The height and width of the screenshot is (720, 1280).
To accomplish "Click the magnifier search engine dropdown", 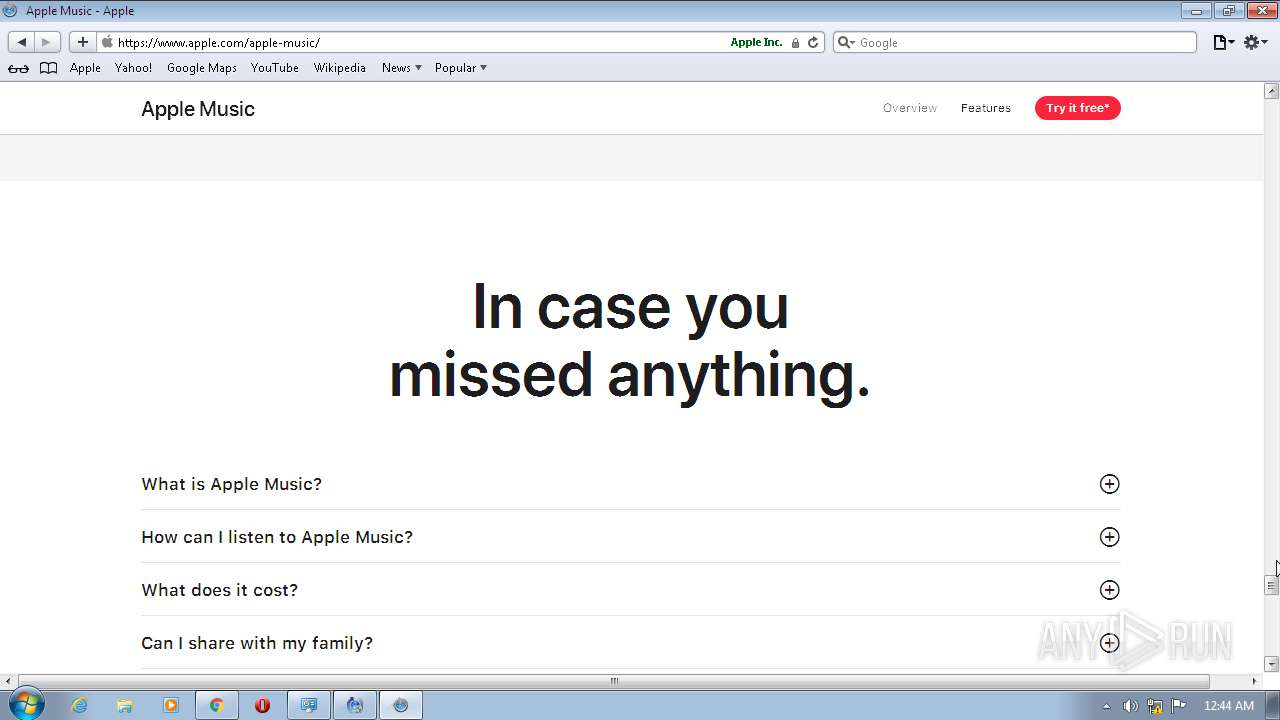I will point(846,42).
